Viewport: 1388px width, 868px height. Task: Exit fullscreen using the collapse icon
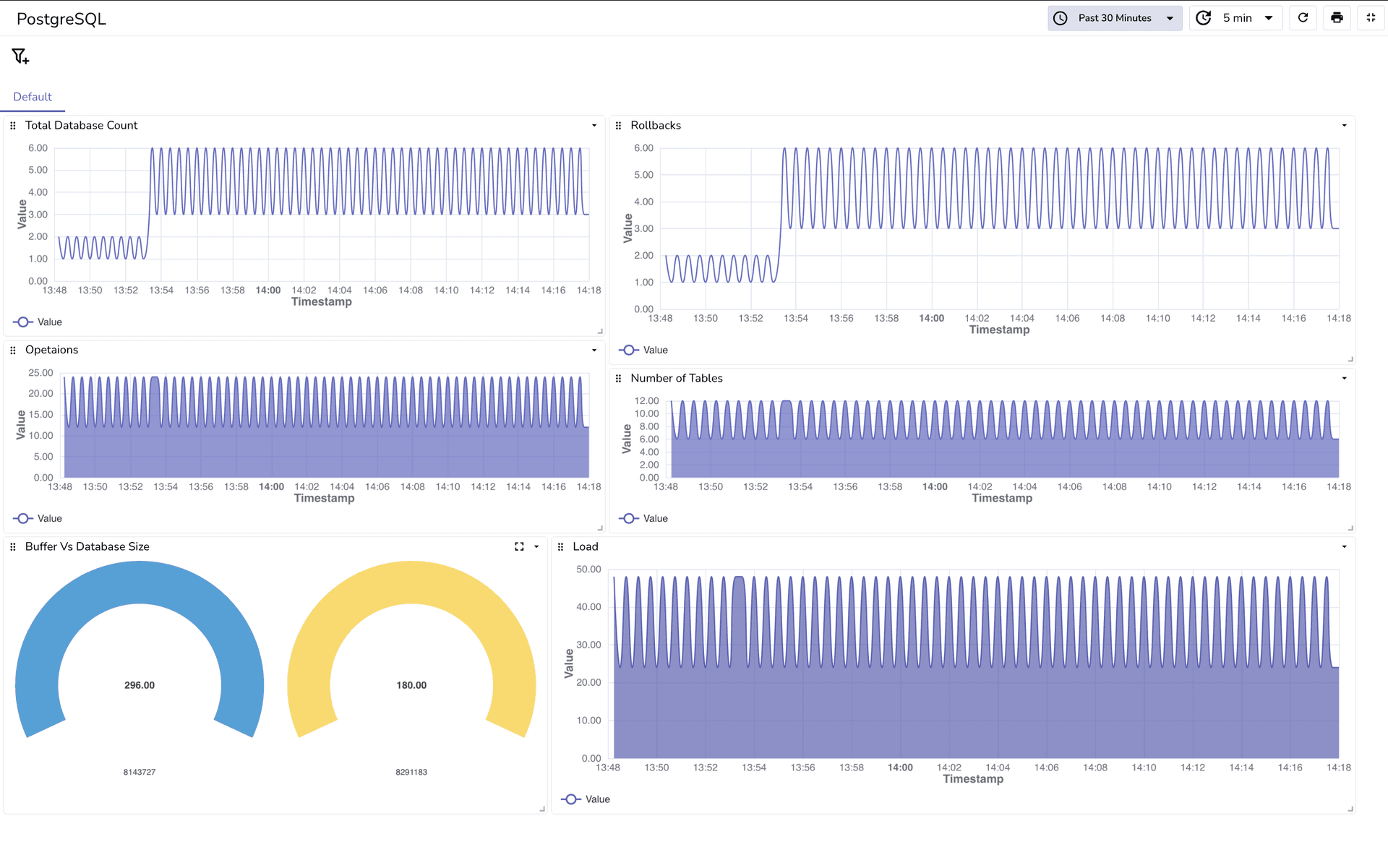1371,18
